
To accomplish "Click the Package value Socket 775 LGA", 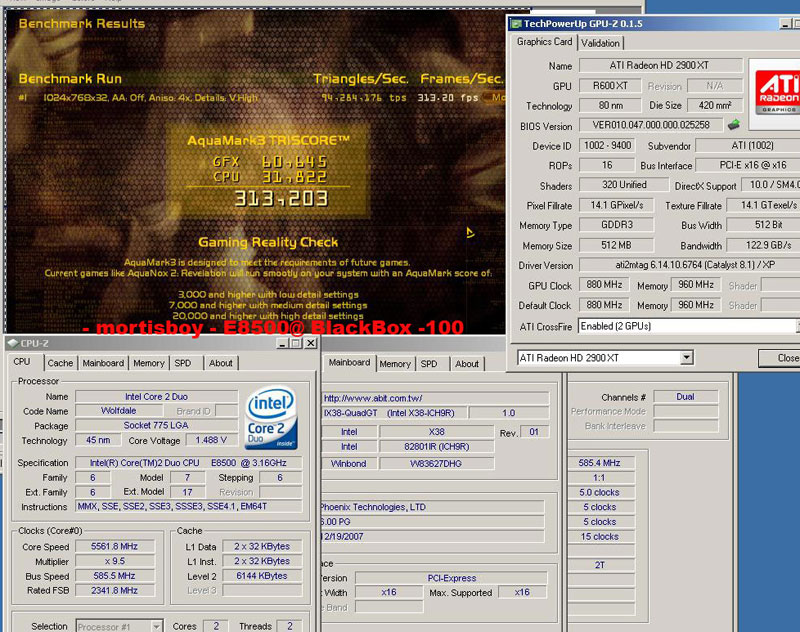I will [x=156, y=425].
